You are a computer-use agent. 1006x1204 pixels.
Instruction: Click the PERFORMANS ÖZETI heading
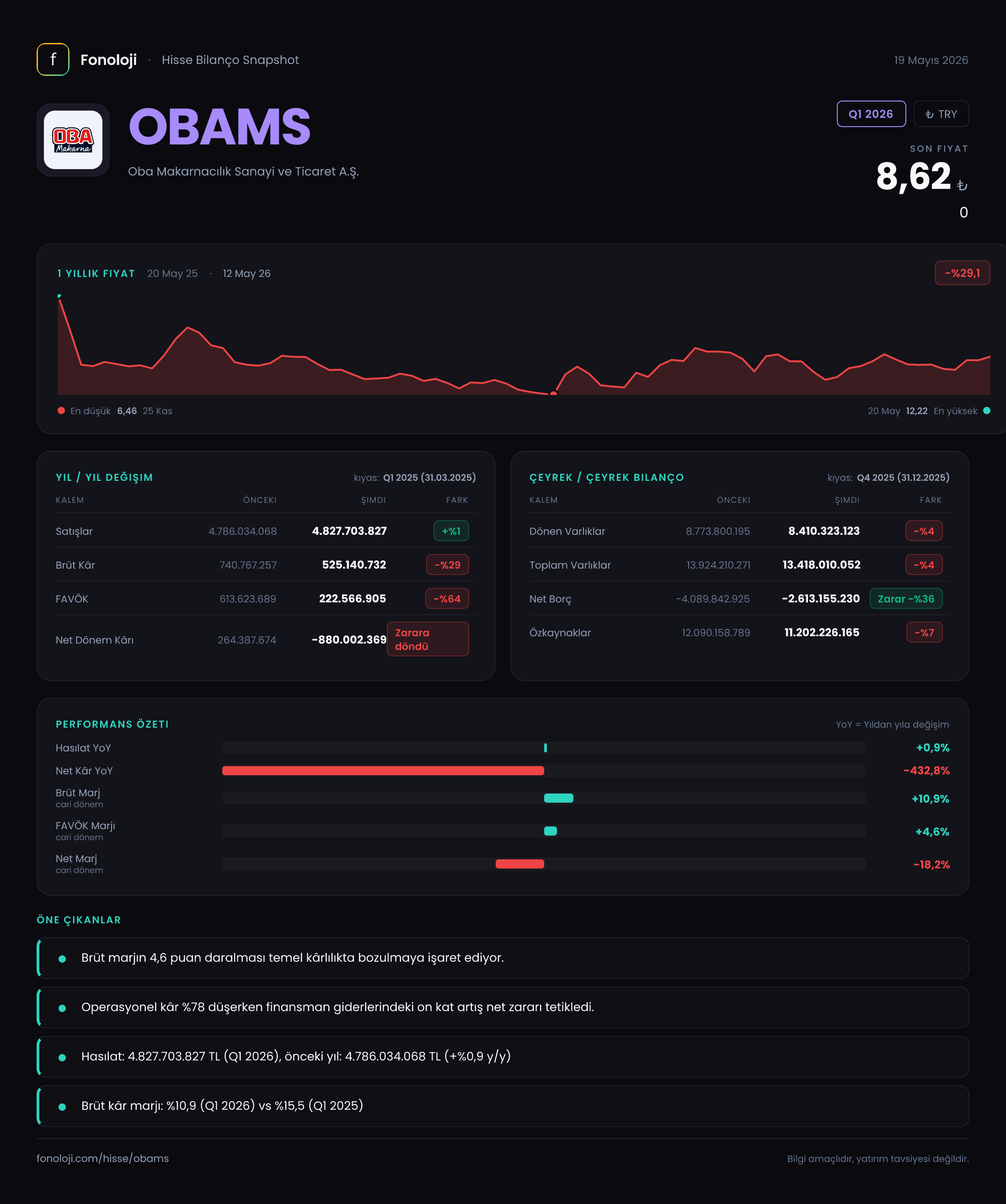(x=112, y=724)
